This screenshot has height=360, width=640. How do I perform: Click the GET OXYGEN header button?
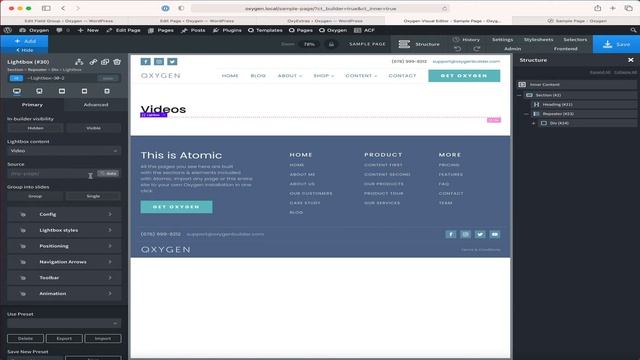pyautogui.click(x=464, y=76)
